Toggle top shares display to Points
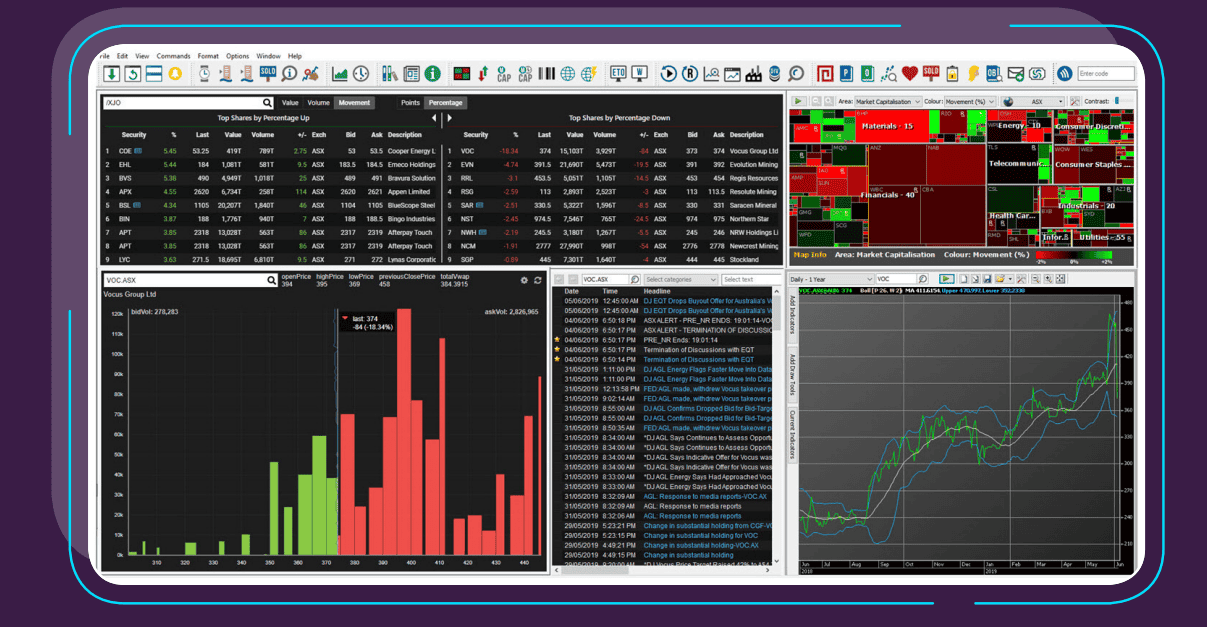This screenshot has width=1207, height=627. coord(410,102)
